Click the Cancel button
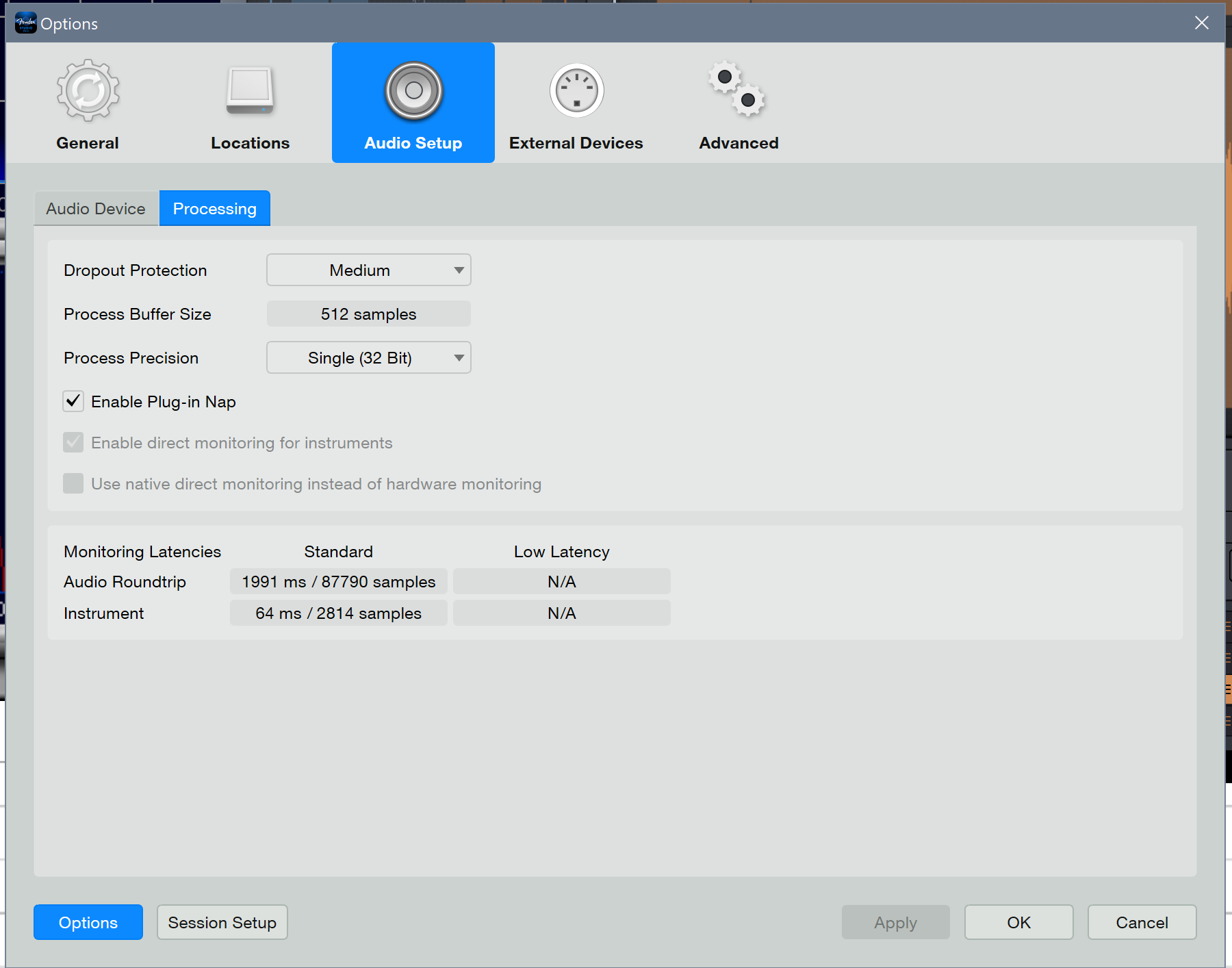Viewport: 1232px width, 968px height. [x=1142, y=922]
